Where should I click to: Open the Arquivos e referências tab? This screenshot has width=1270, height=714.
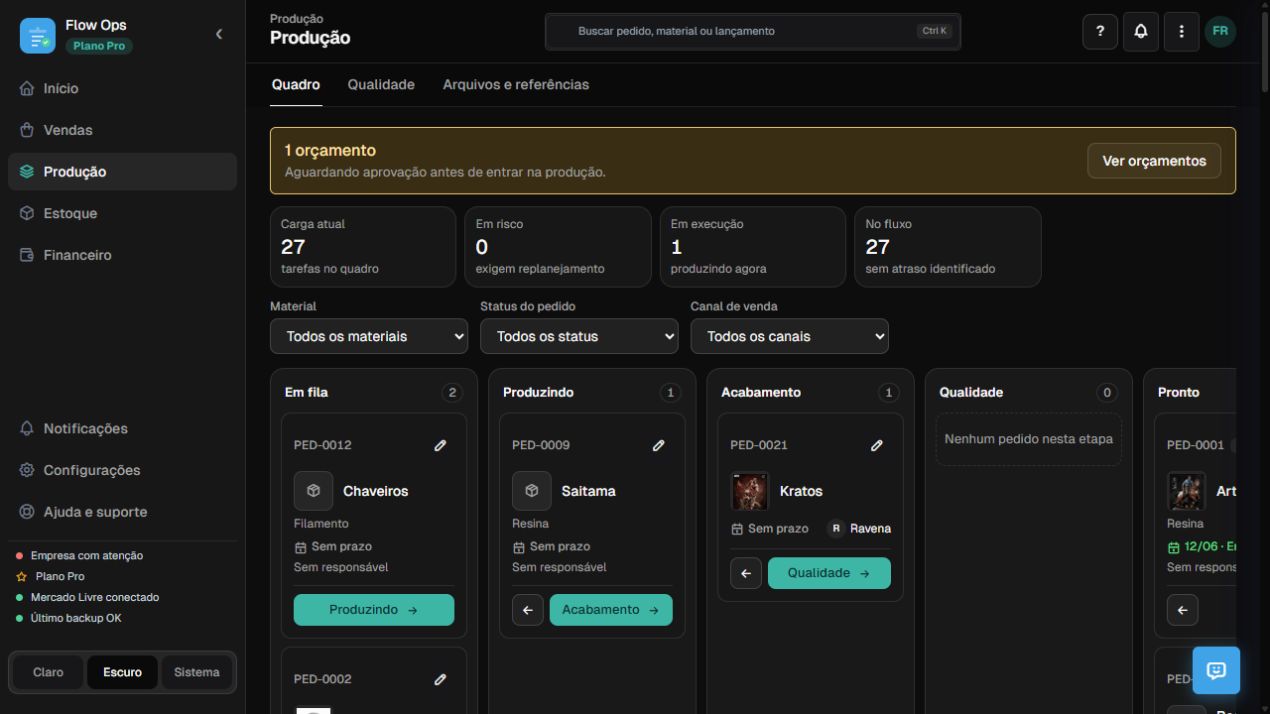(516, 85)
